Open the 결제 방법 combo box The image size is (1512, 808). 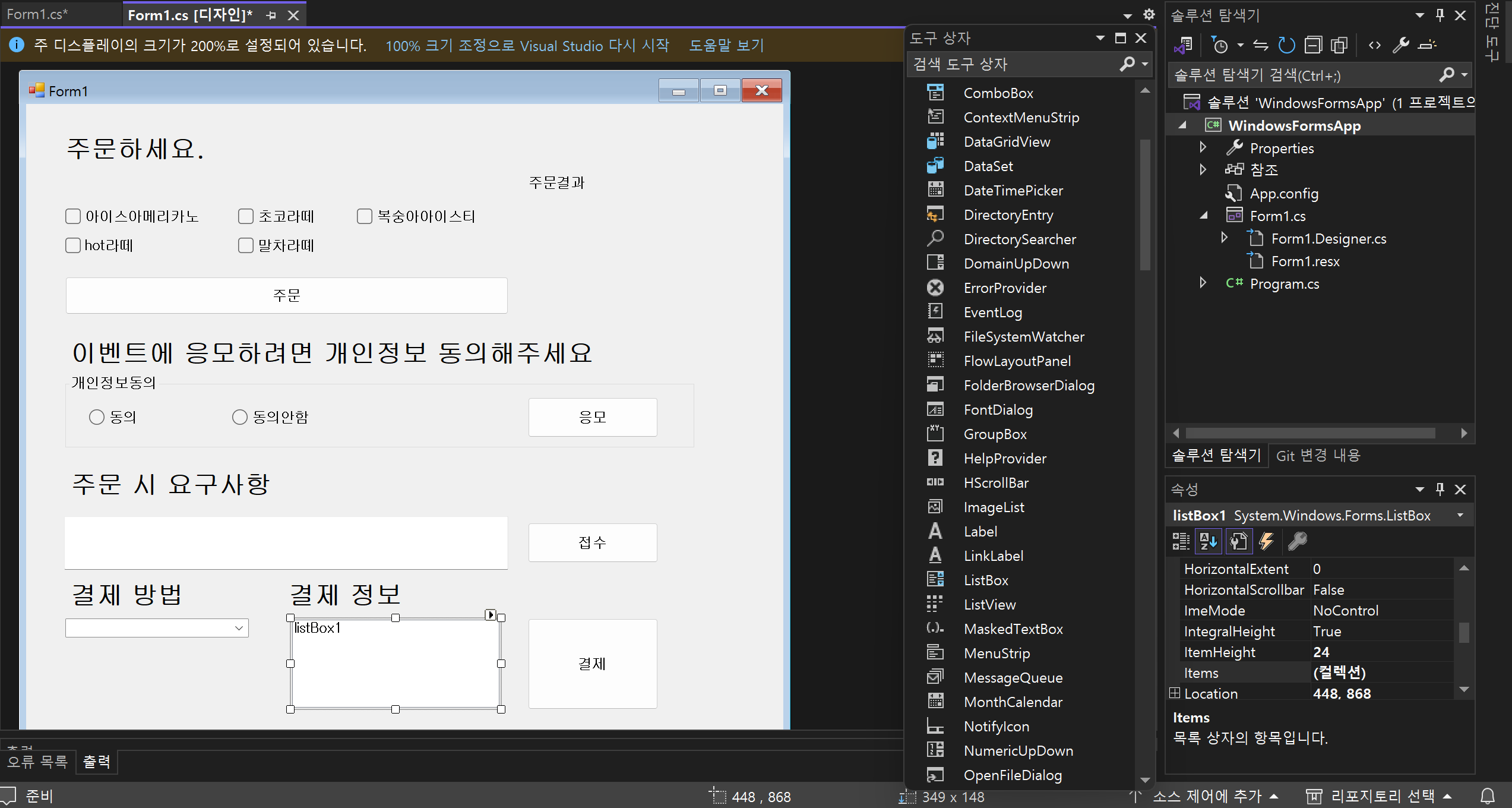[x=239, y=628]
